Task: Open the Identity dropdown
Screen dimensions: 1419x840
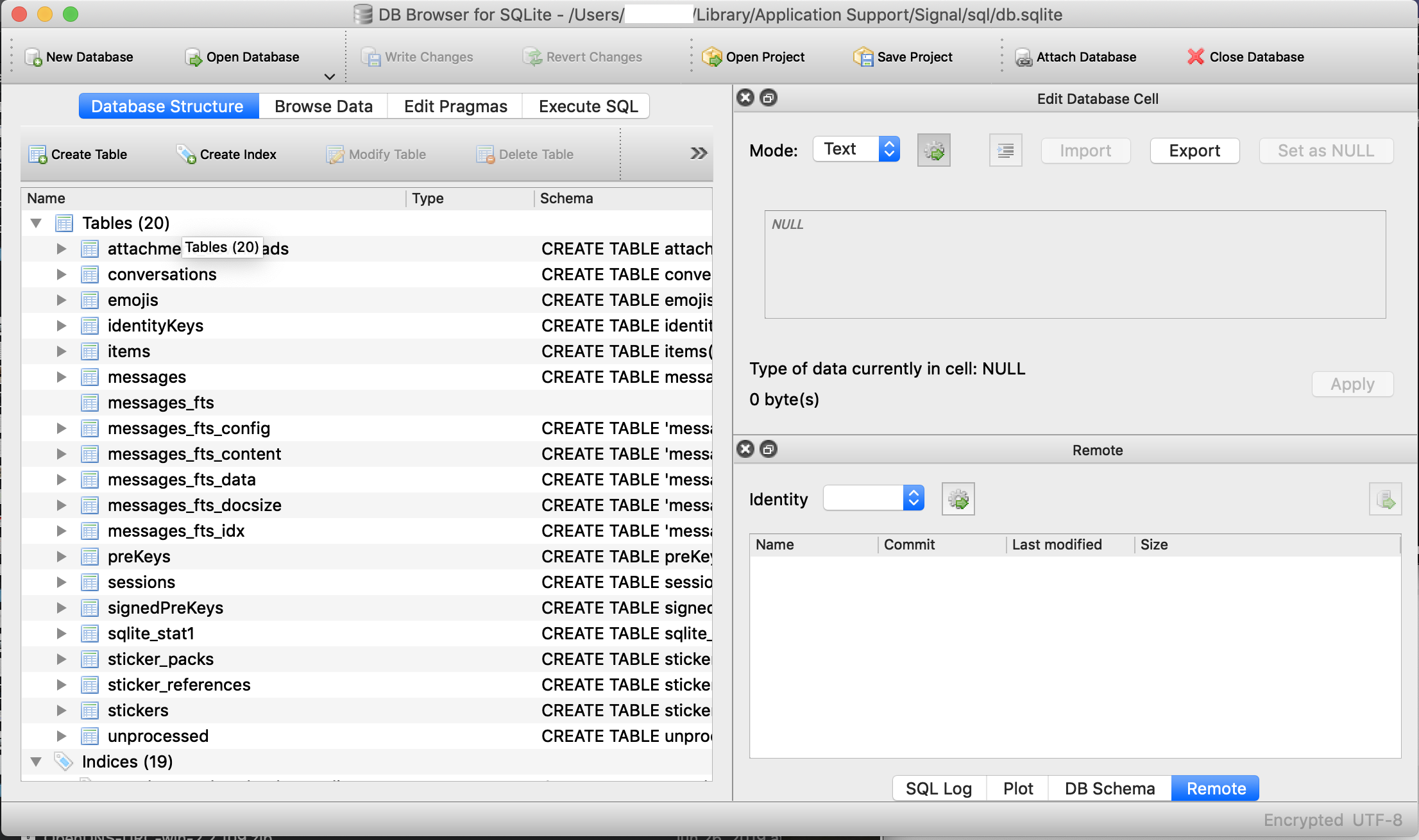Action: point(874,498)
